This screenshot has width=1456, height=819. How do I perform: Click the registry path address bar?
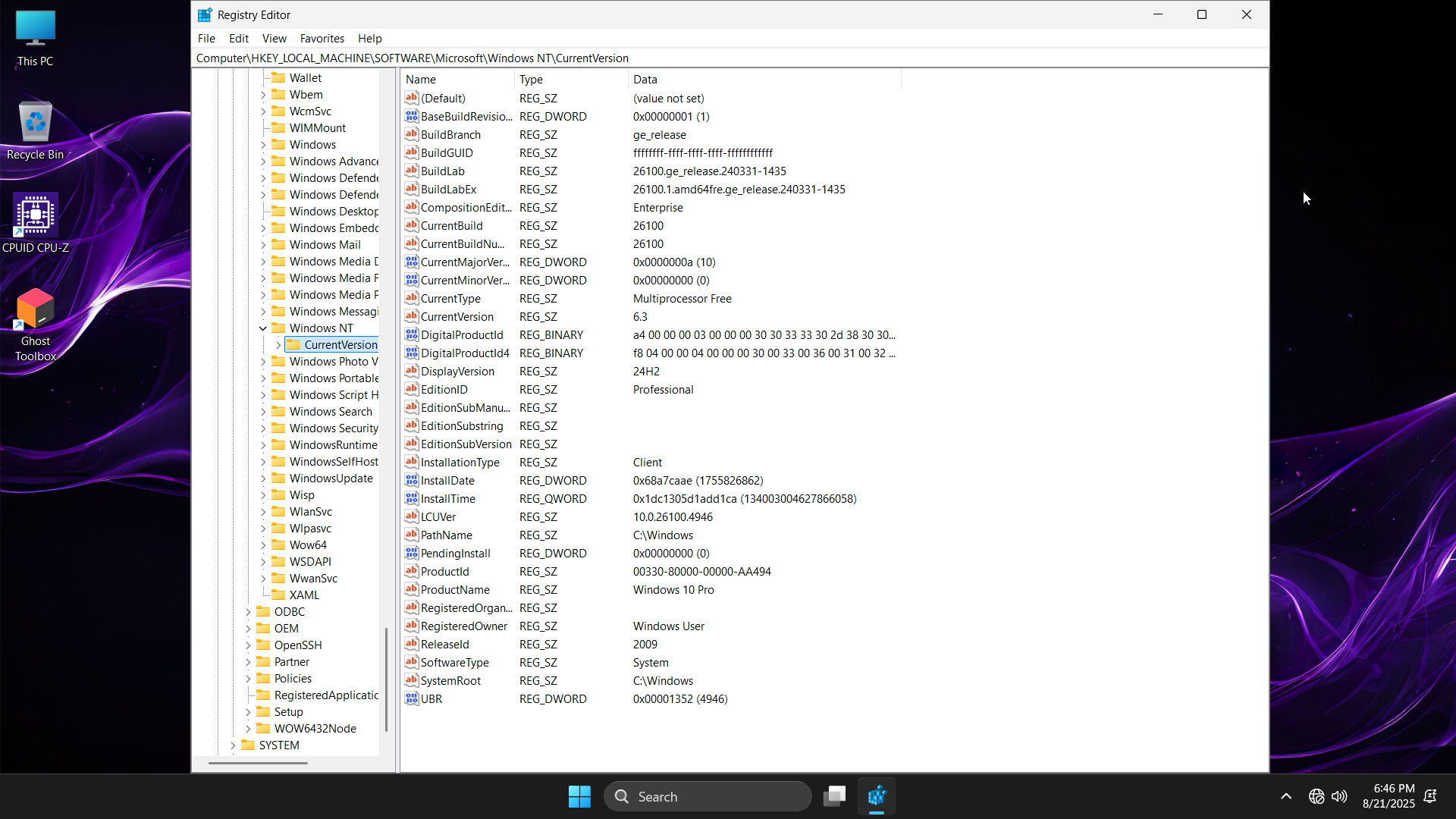(730, 58)
